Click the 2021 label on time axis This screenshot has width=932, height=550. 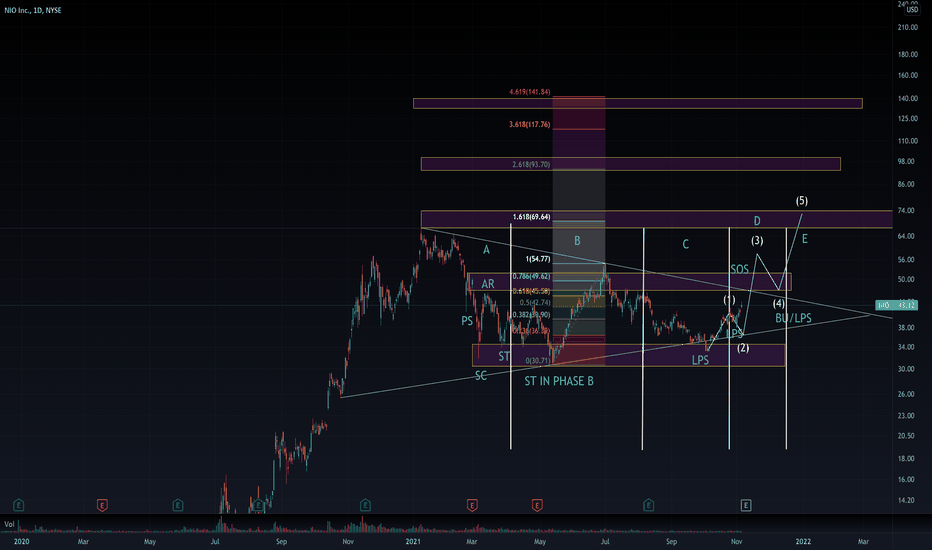[x=413, y=542]
